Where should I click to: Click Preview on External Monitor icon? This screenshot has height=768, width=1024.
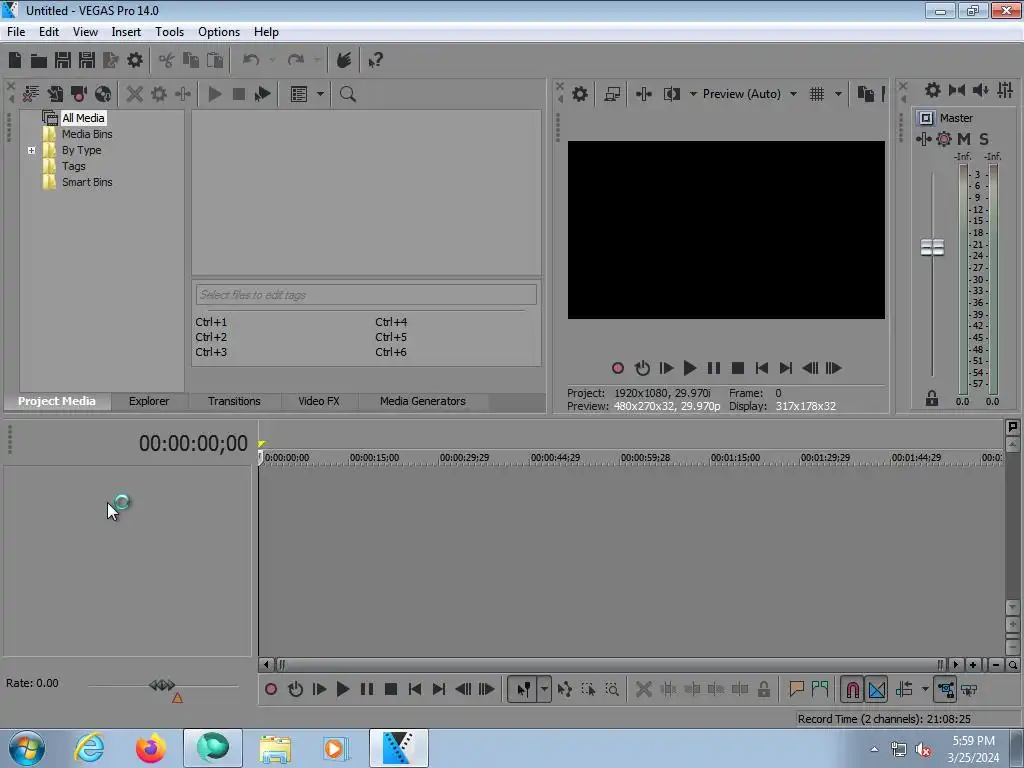click(x=612, y=94)
